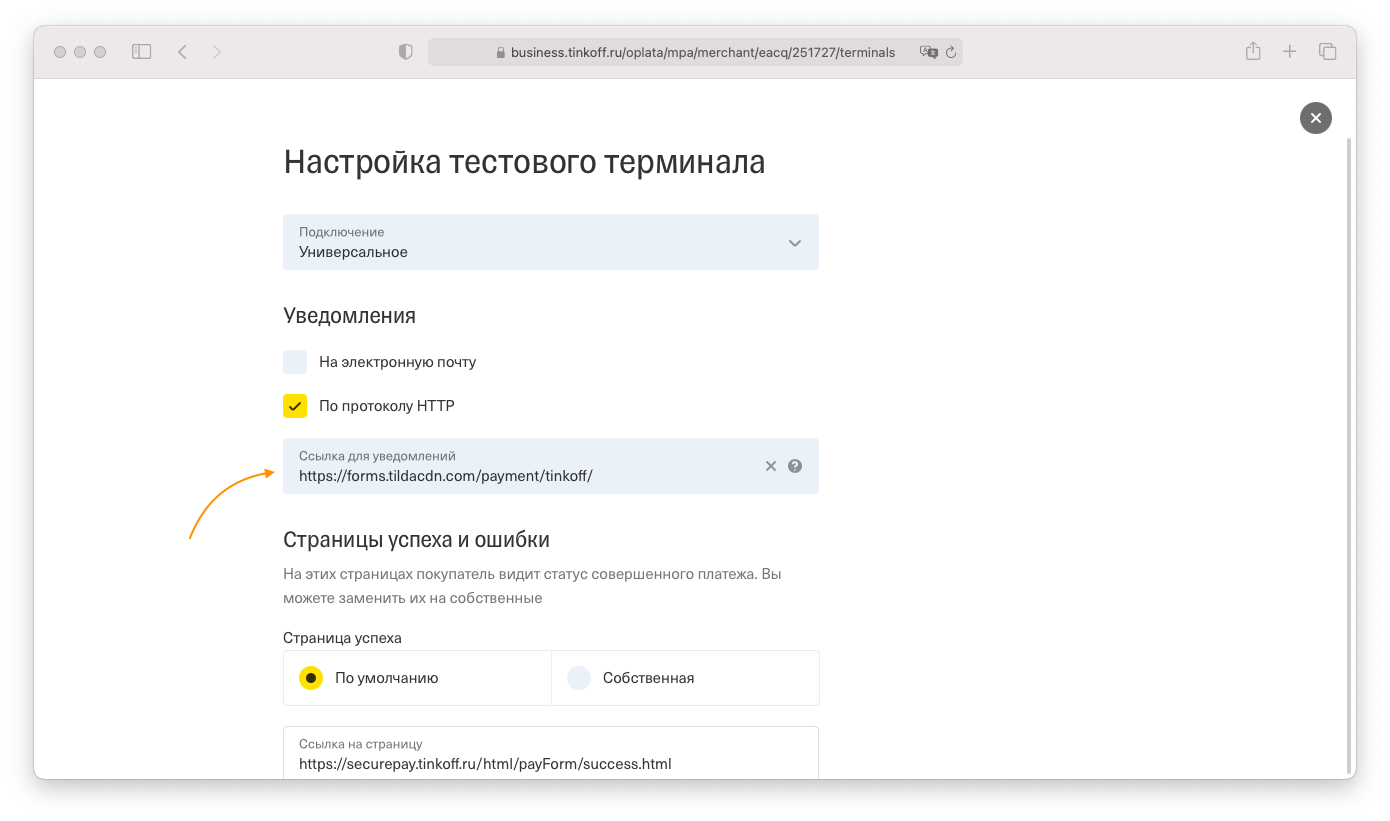The width and height of the screenshot is (1390, 821).
Task: Open help for notification link
Action: 795,466
